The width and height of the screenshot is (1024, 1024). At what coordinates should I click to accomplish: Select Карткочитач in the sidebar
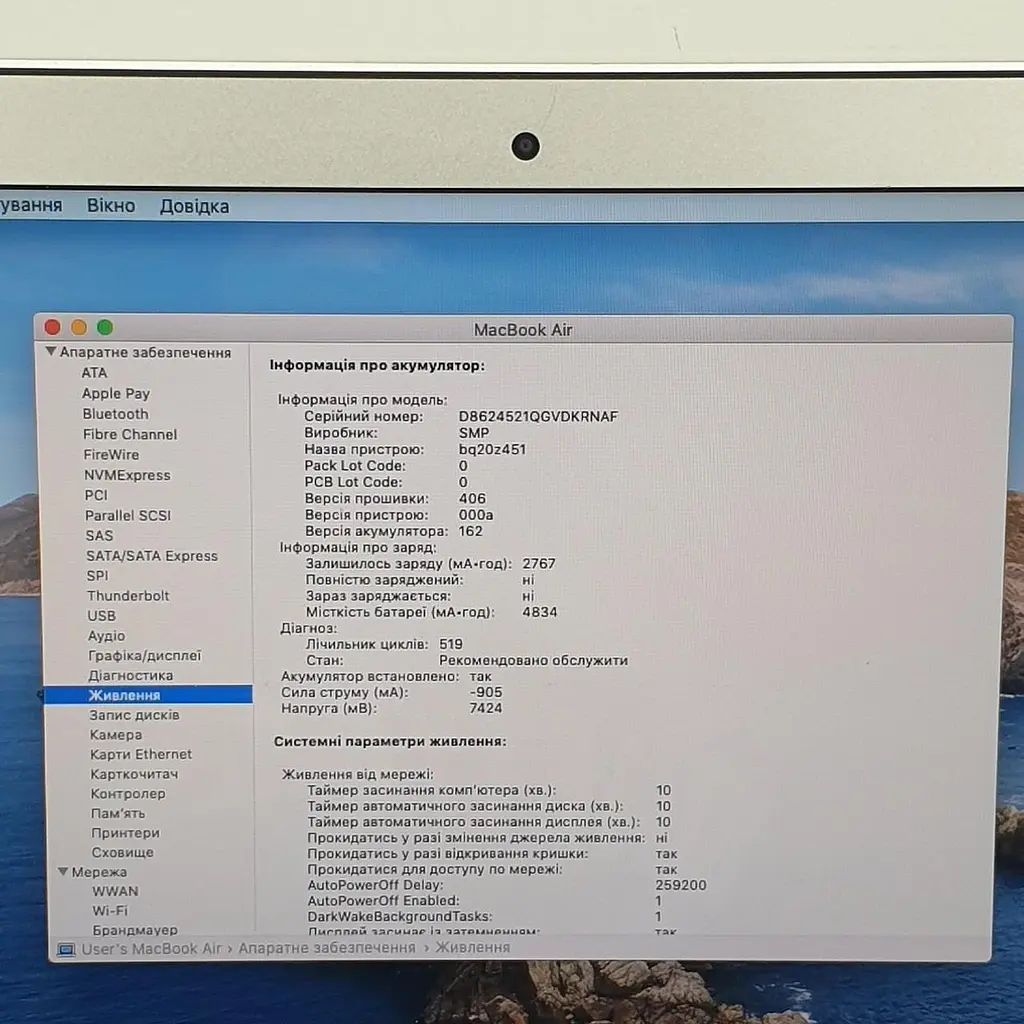pyautogui.click(x=134, y=773)
